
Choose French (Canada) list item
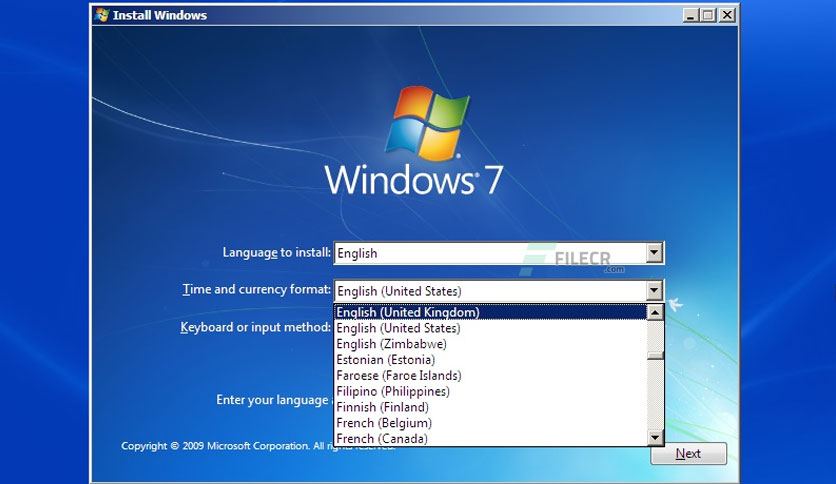point(491,439)
